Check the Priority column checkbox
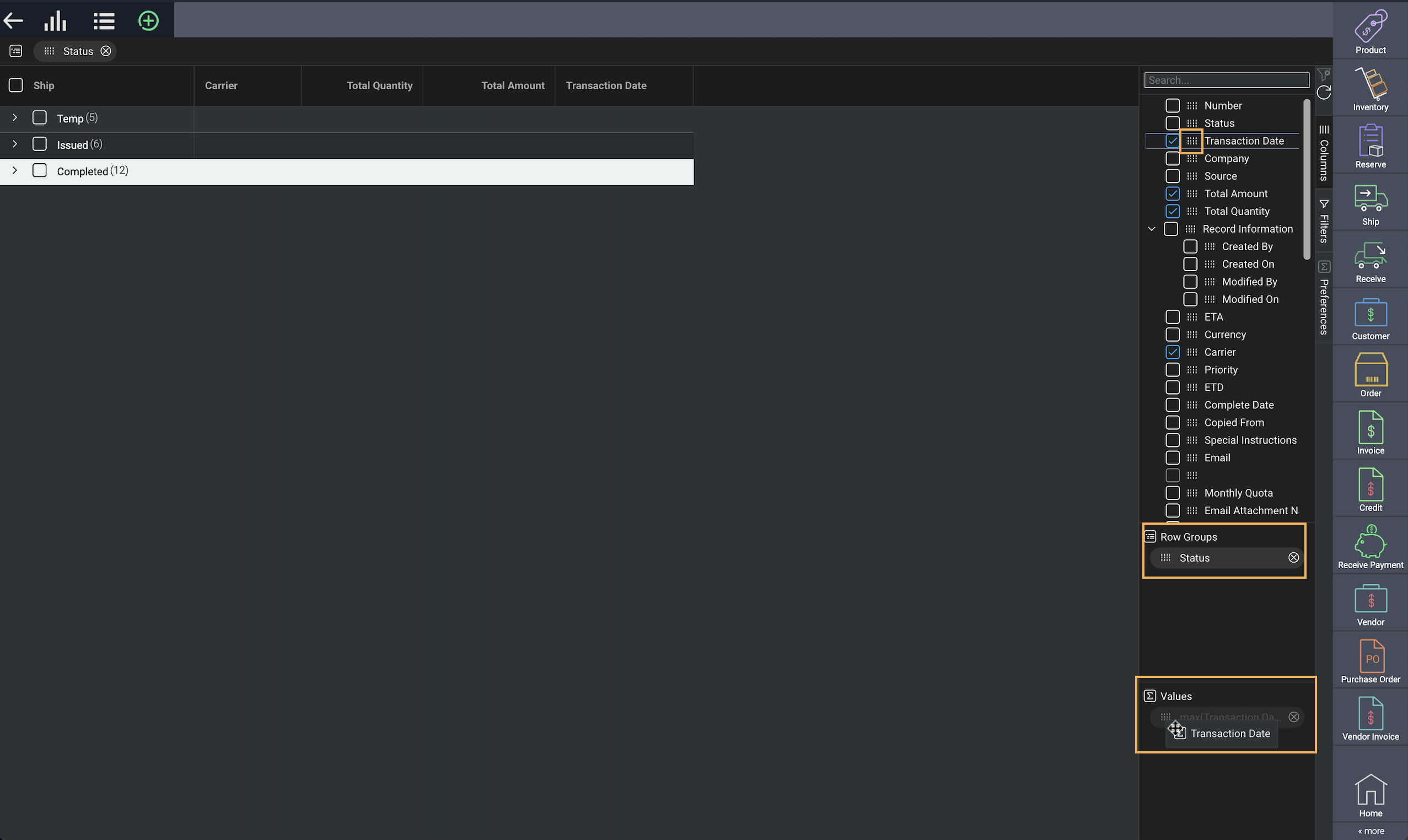This screenshot has height=840, width=1408. pyautogui.click(x=1173, y=370)
